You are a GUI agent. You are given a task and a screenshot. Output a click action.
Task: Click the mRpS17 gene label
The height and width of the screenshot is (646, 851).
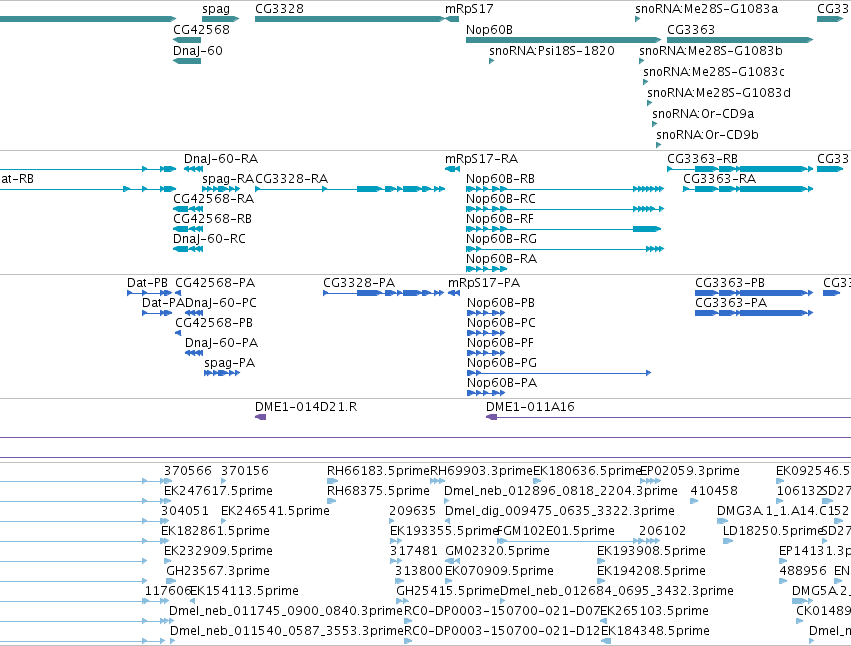click(x=469, y=9)
